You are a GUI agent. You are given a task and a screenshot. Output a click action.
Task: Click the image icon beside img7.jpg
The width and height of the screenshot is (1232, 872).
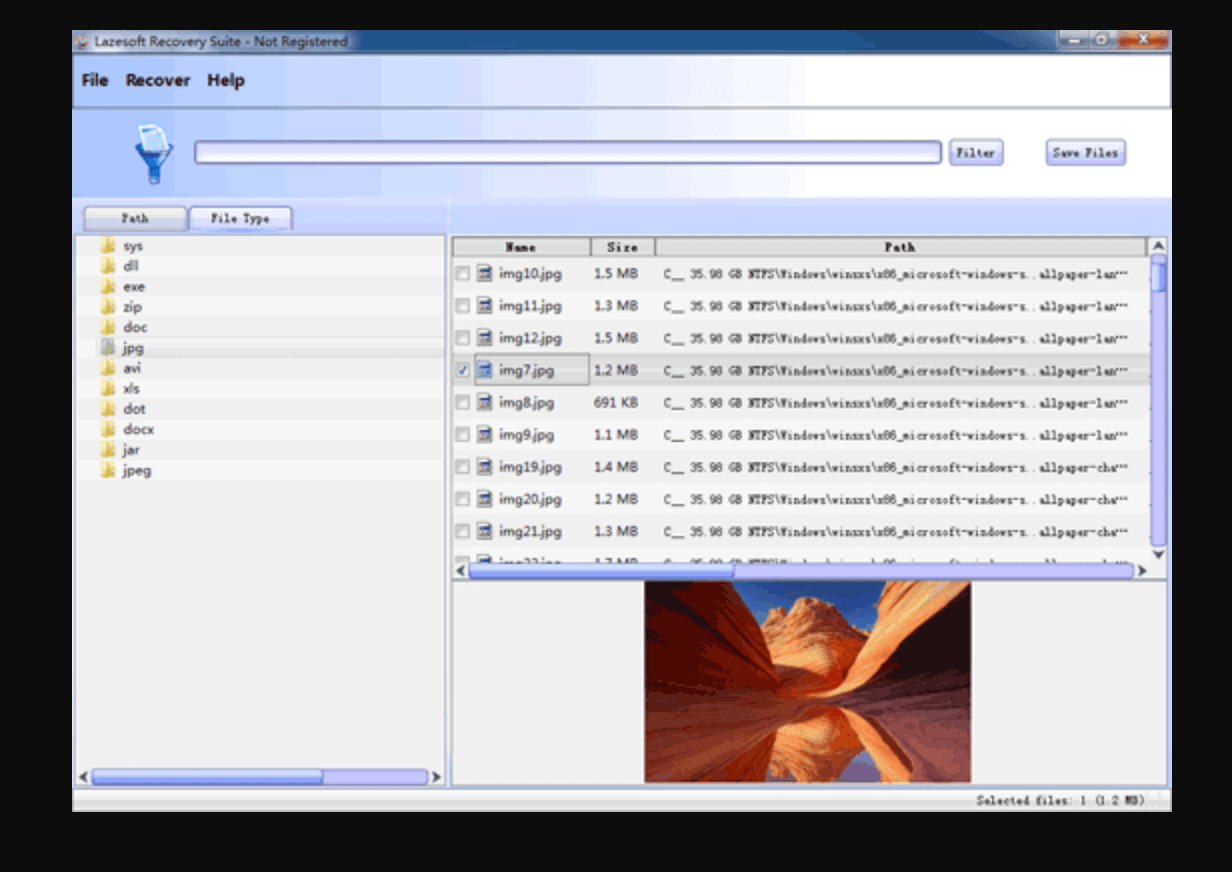[483, 370]
